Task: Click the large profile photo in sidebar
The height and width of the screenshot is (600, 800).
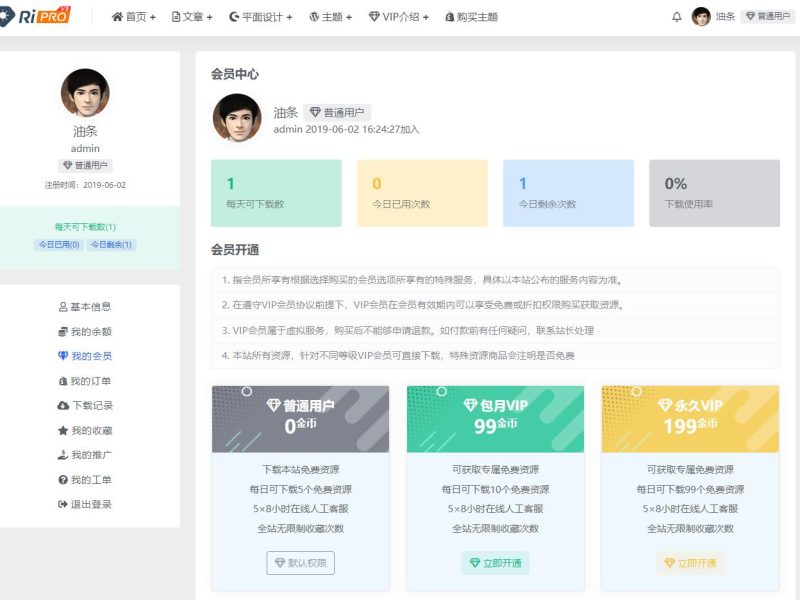Action: click(85, 93)
